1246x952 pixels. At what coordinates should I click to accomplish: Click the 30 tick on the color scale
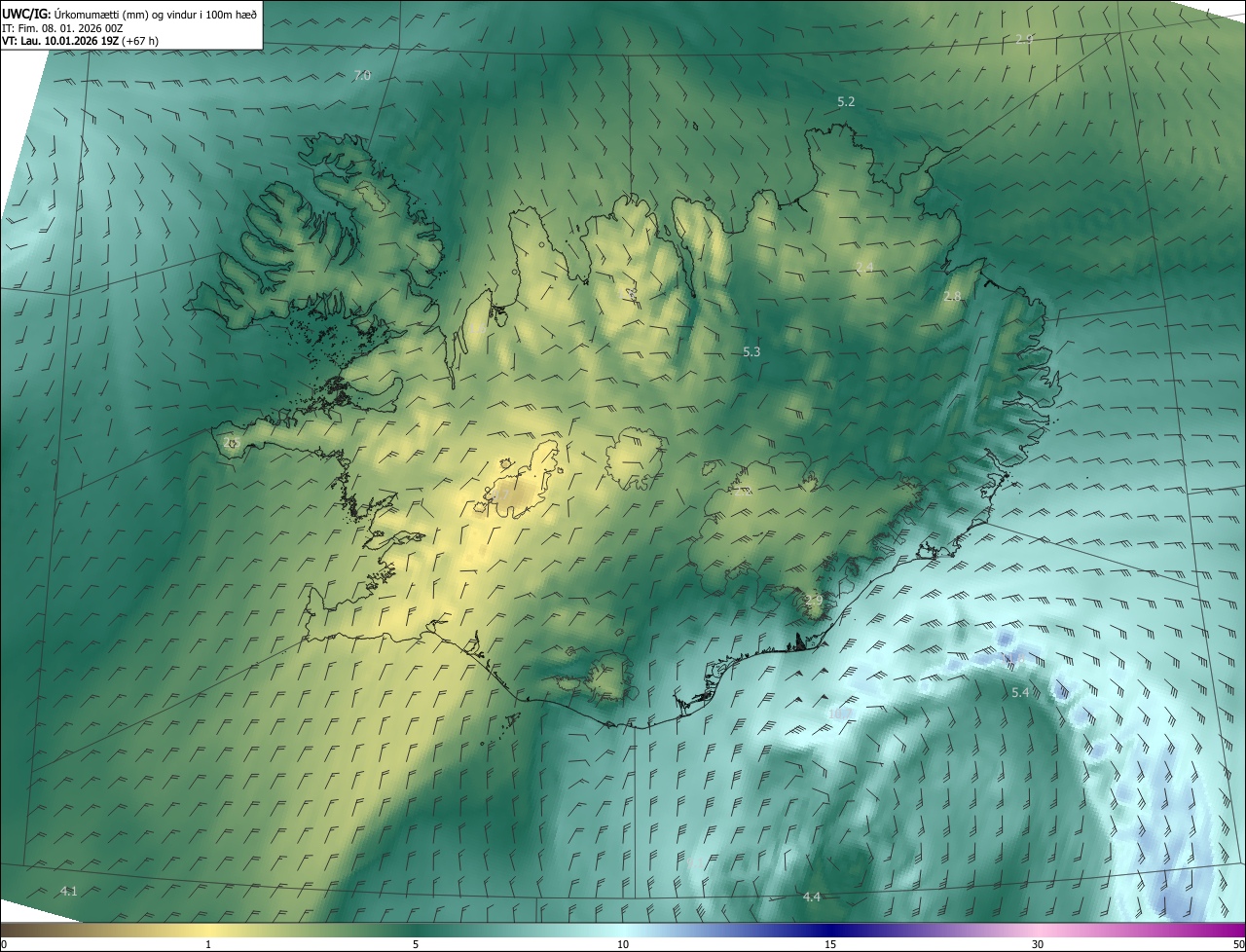1038,944
